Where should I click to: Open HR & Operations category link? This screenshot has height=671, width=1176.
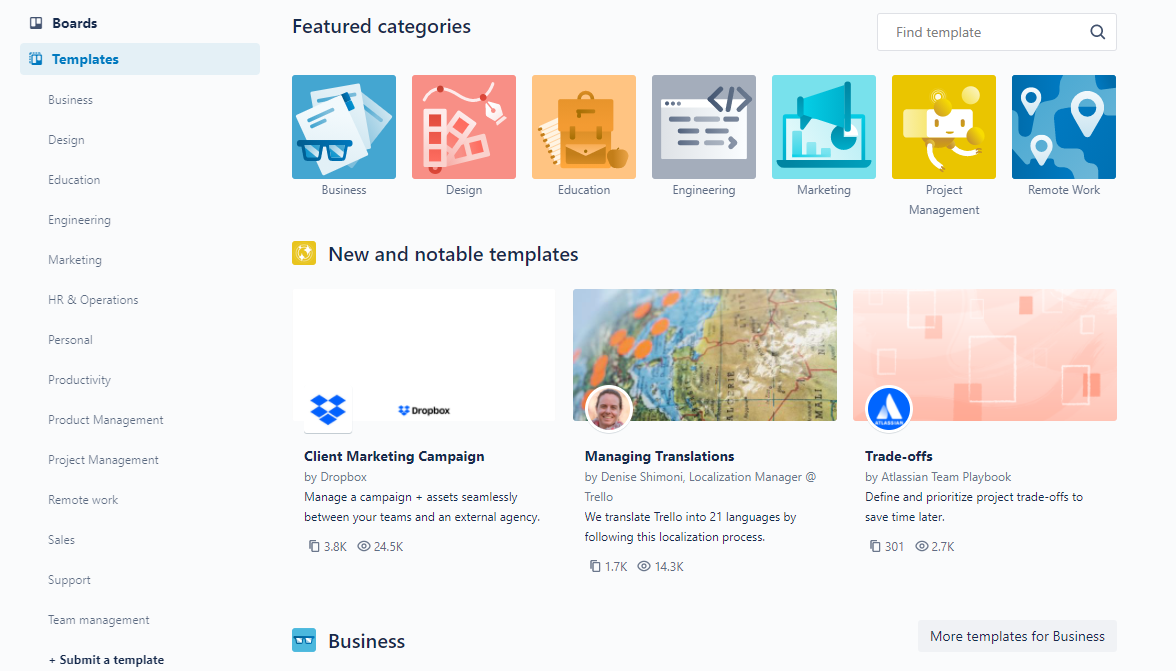tap(93, 300)
